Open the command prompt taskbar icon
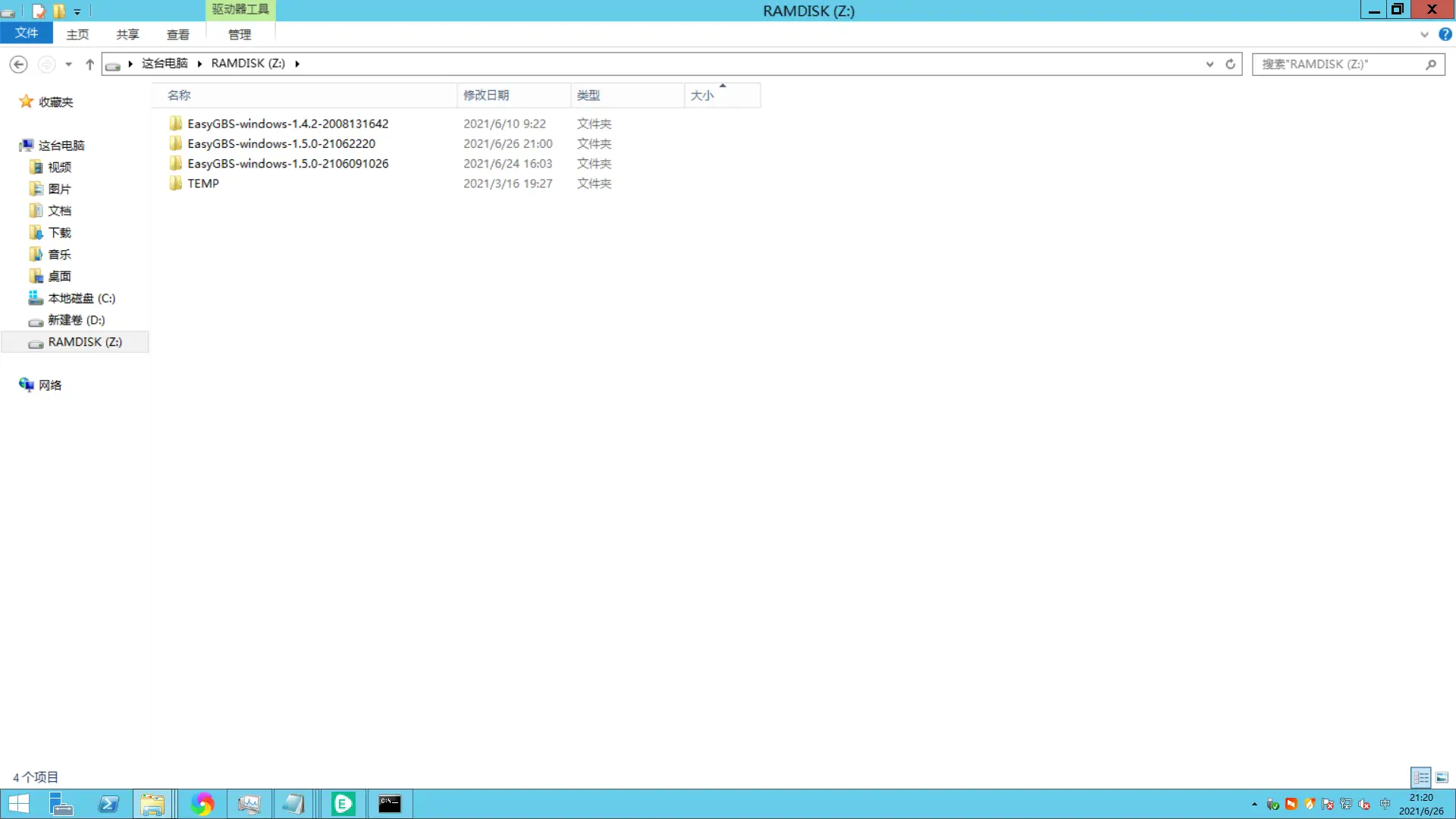The height and width of the screenshot is (819, 1456). (390, 804)
